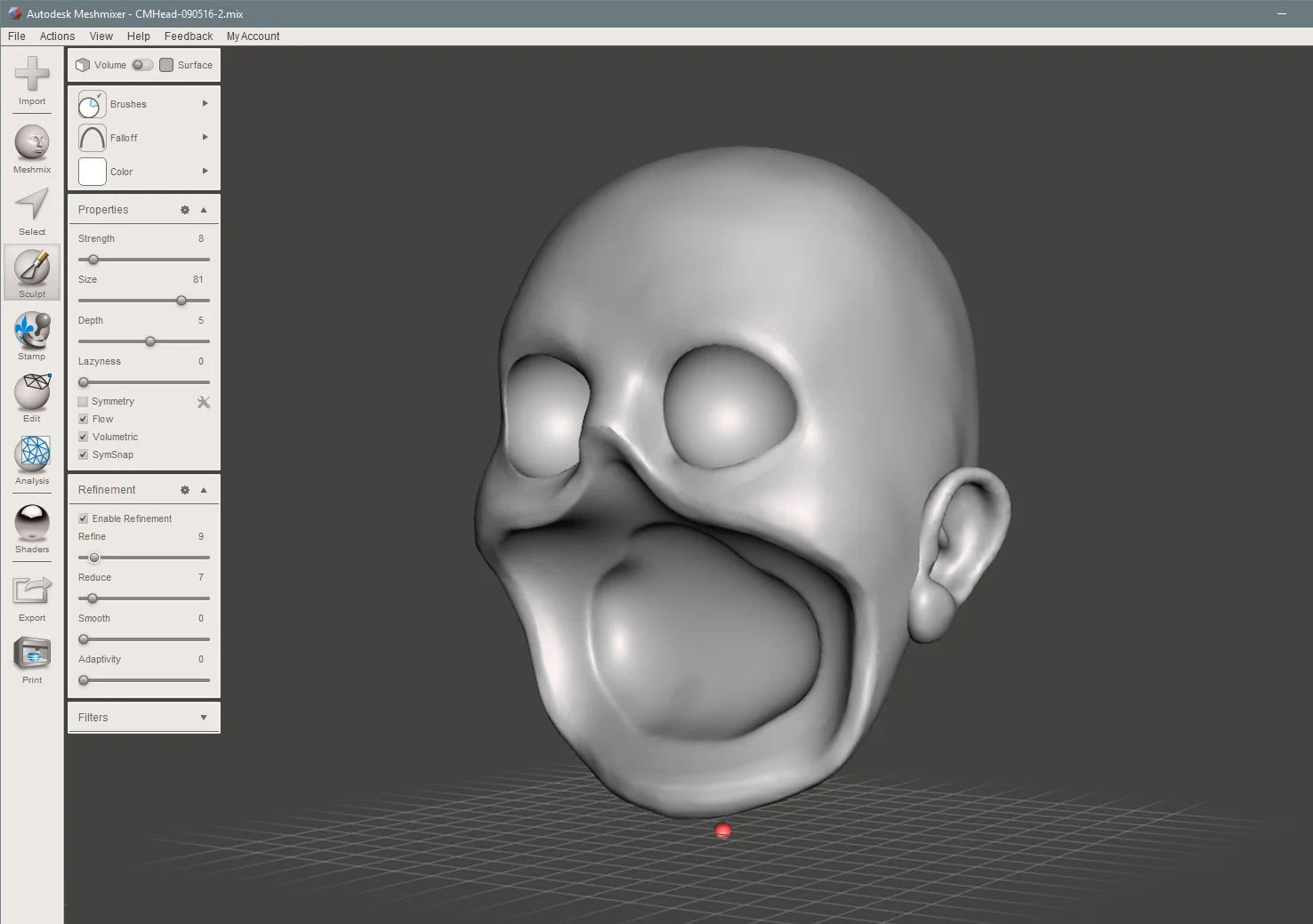This screenshot has height=924, width=1313.
Task: Click the Reduce value 7
Action: pyautogui.click(x=201, y=577)
